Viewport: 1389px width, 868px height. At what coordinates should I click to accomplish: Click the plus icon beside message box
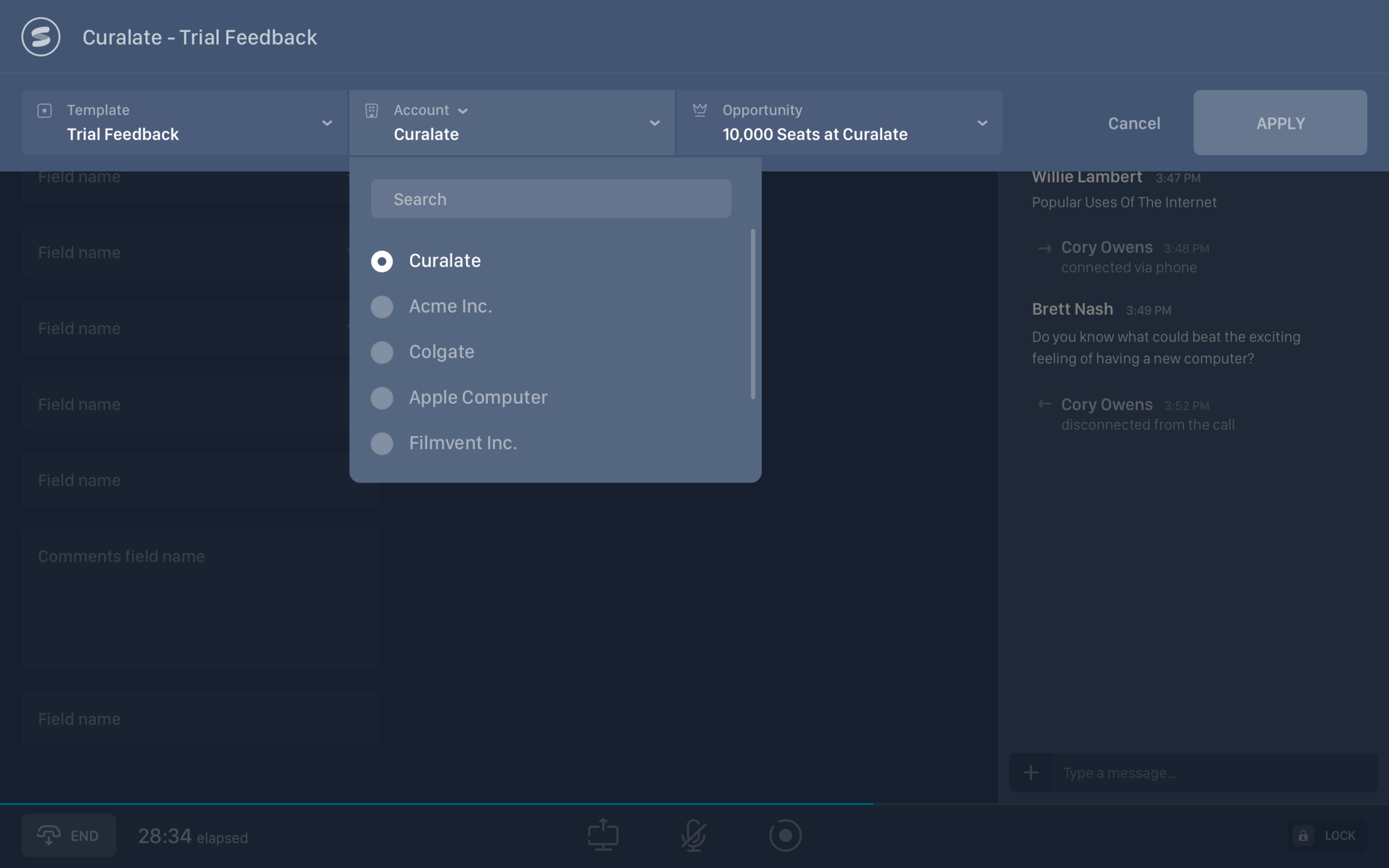coord(1031,772)
